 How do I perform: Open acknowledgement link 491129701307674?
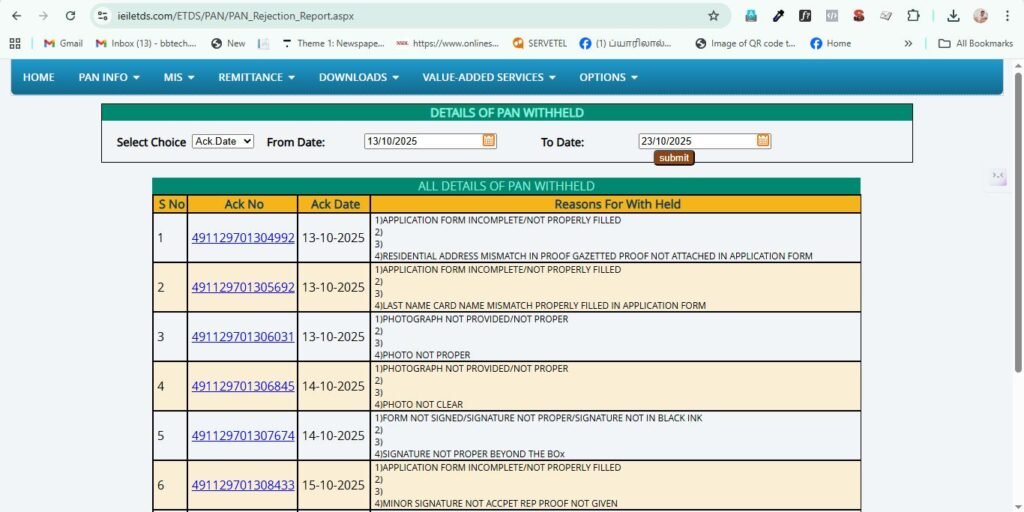tap(243, 436)
